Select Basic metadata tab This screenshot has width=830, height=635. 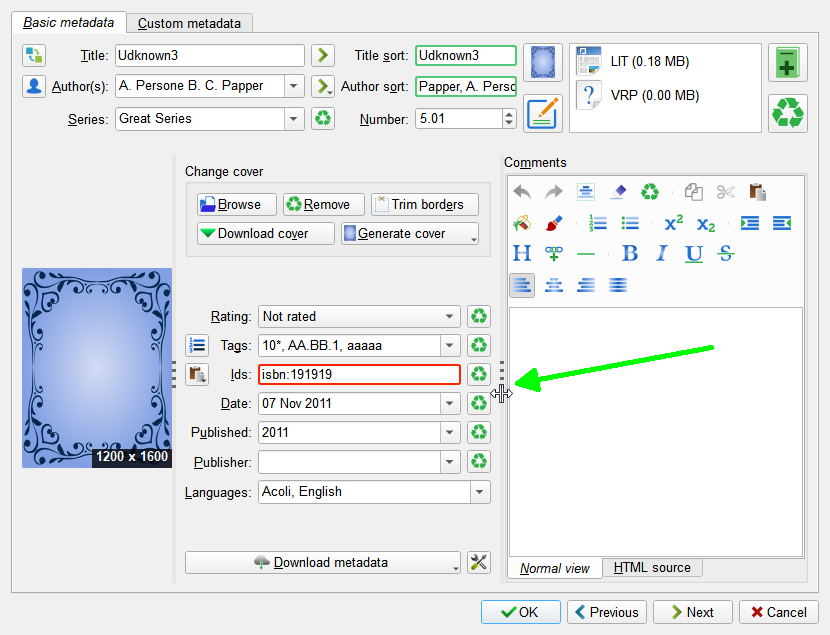click(69, 23)
